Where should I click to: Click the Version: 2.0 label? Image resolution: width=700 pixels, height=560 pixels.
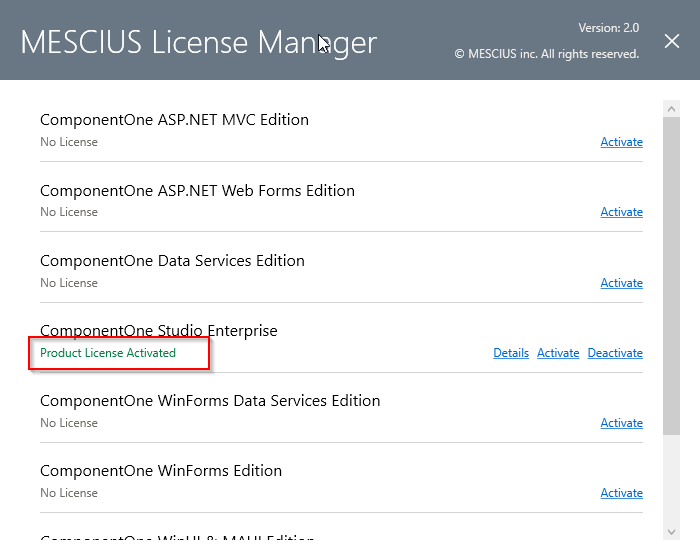(x=608, y=28)
